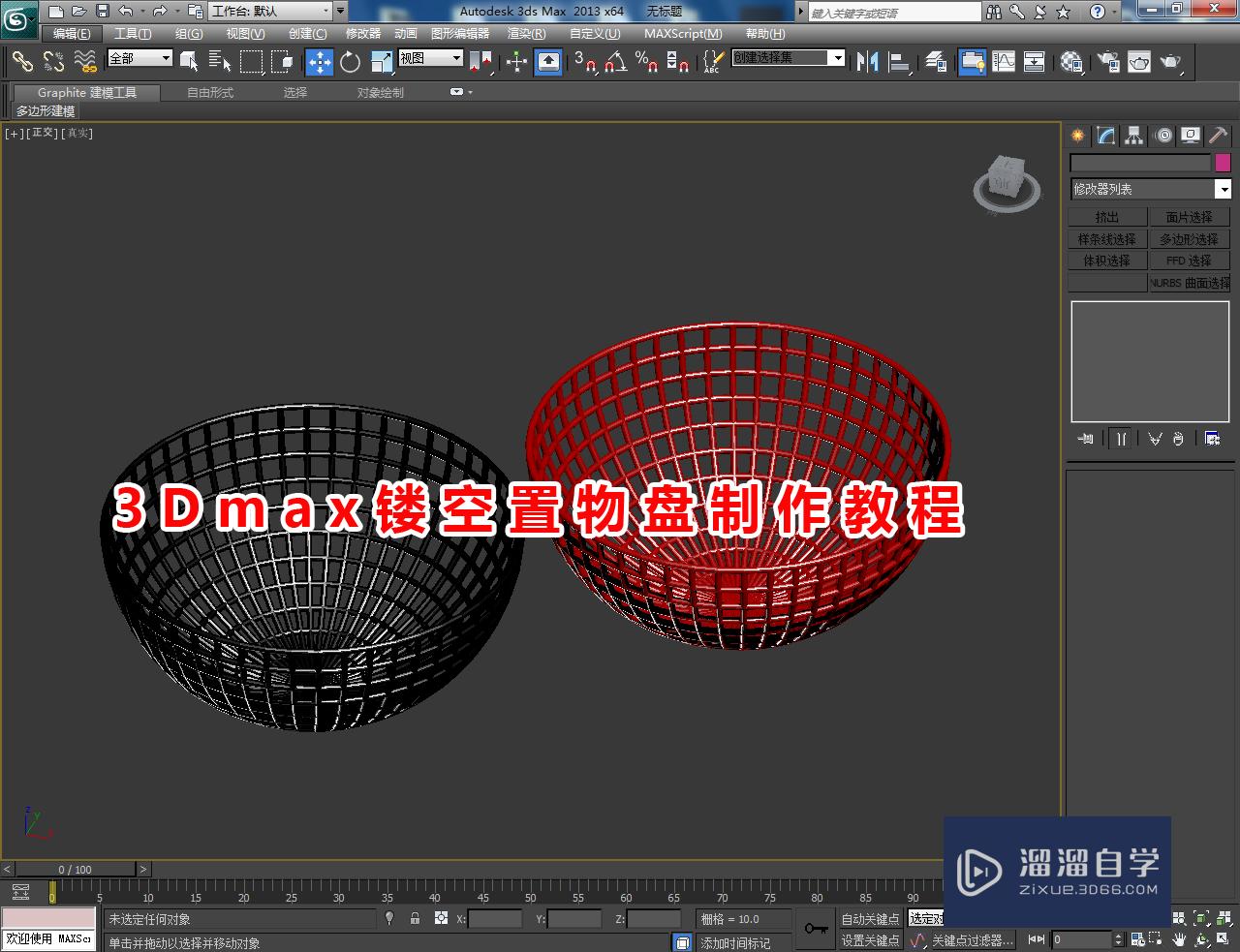The width and height of the screenshot is (1240, 952).
Task: Click the Render Production teapot icon
Action: click(1171, 62)
